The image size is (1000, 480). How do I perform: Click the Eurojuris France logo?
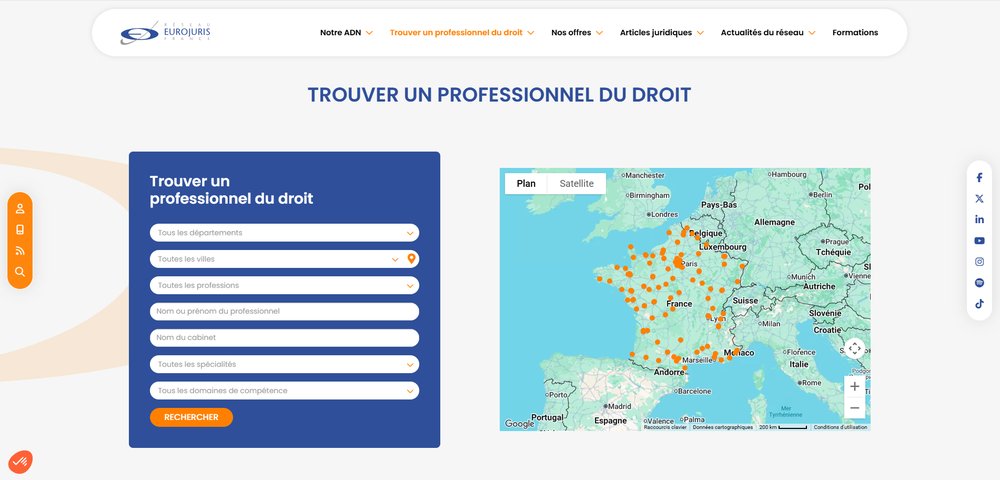coord(165,33)
